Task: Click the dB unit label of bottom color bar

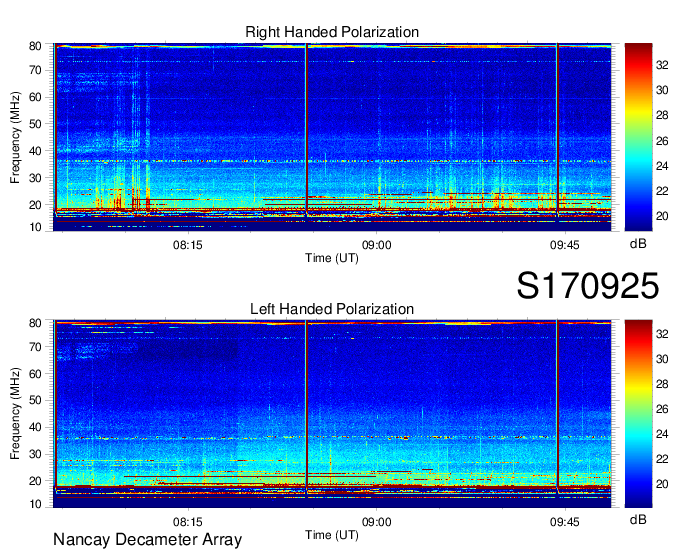Action: coord(638,519)
